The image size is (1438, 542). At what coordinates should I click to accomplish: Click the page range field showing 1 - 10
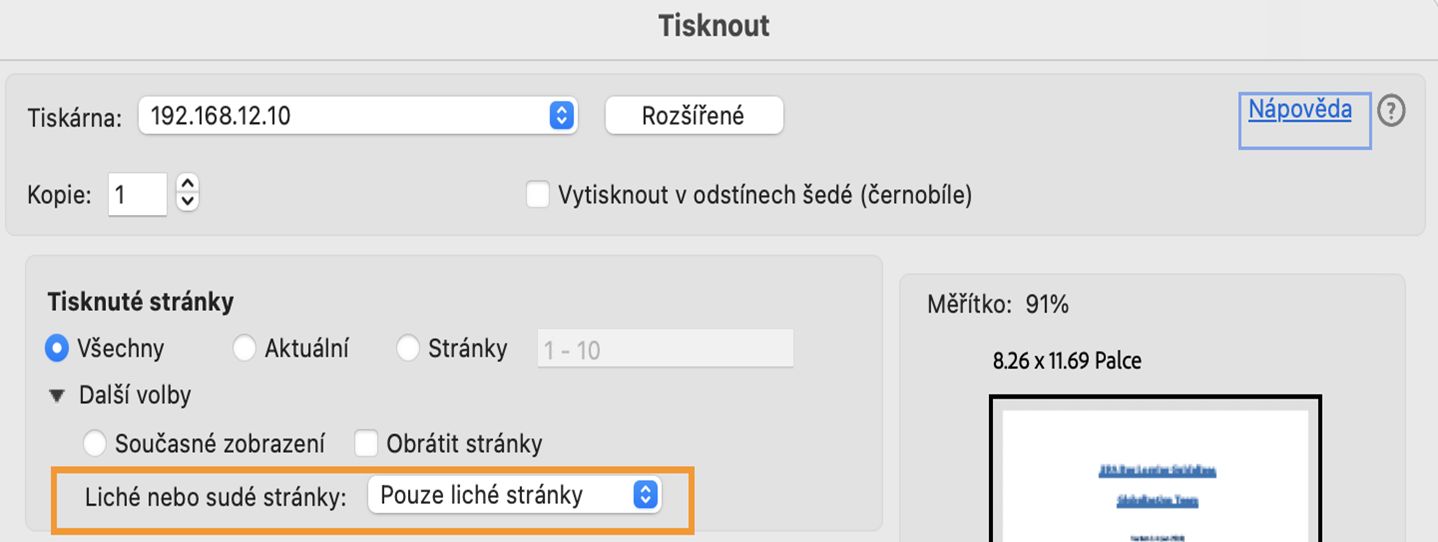[665, 349]
